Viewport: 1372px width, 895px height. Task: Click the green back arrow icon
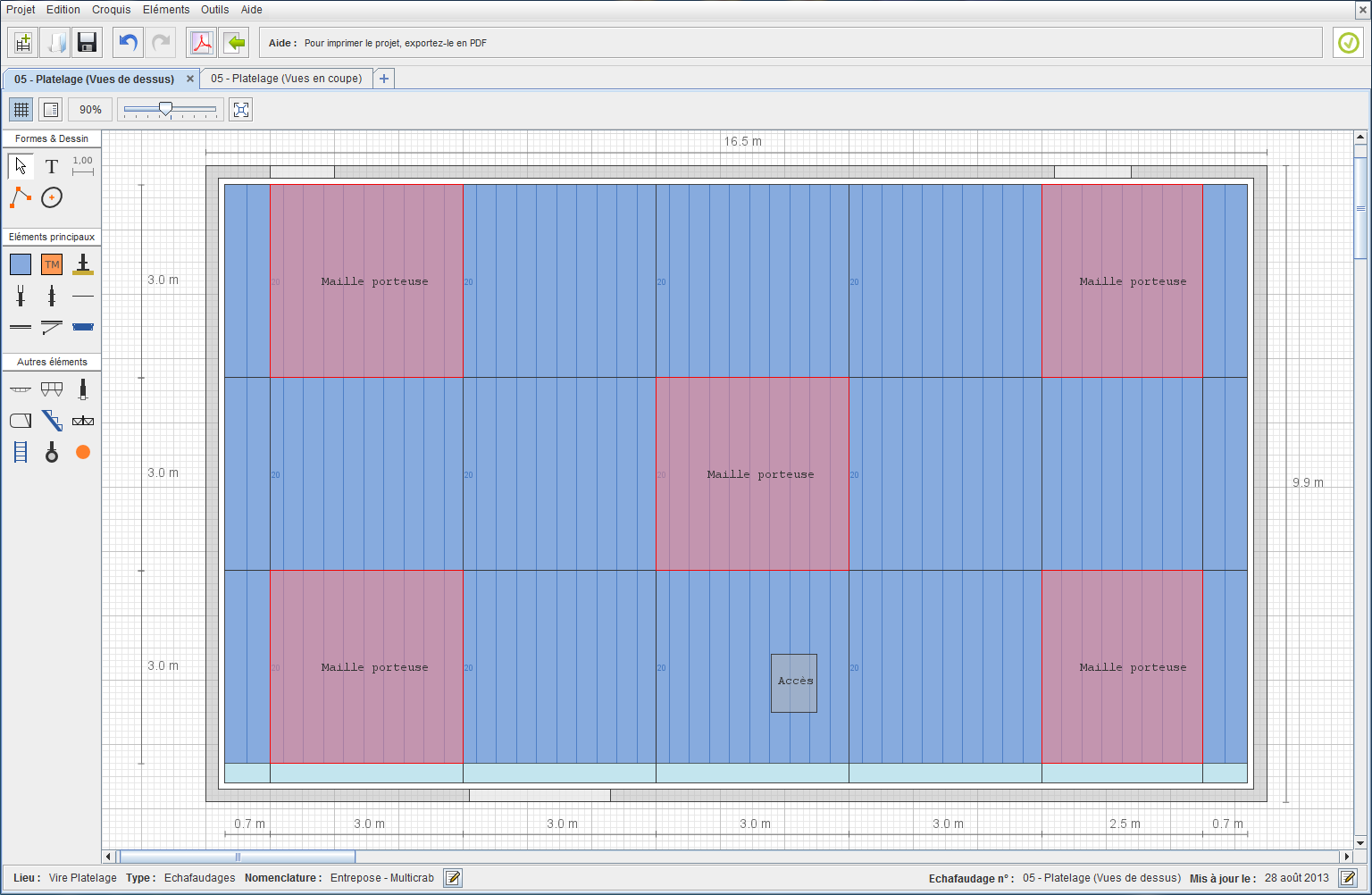pyautogui.click(x=234, y=43)
